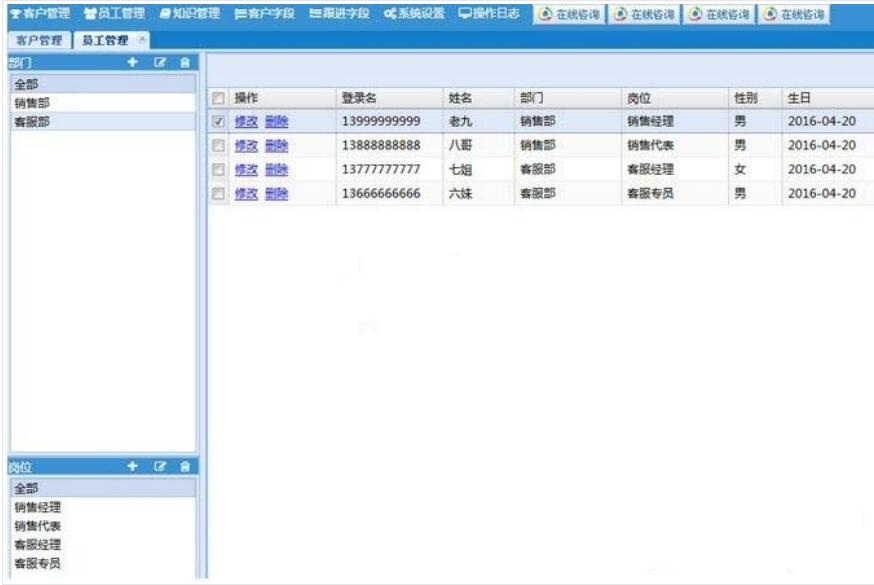Click the trash icon in 岗位 panel header
The width and height of the screenshot is (874, 585).
click(x=185, y=466)
